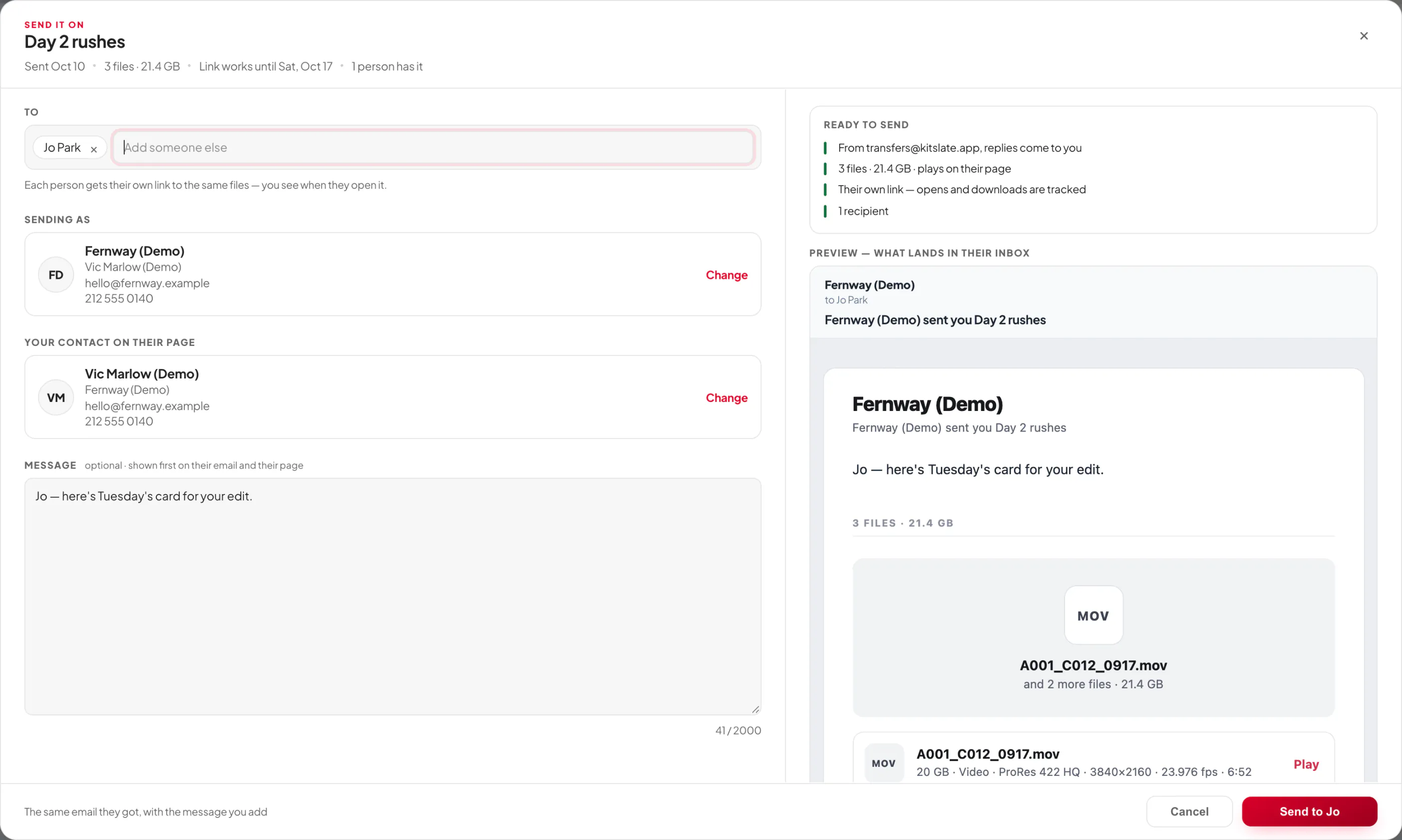Click the footer note about same email

146,811
